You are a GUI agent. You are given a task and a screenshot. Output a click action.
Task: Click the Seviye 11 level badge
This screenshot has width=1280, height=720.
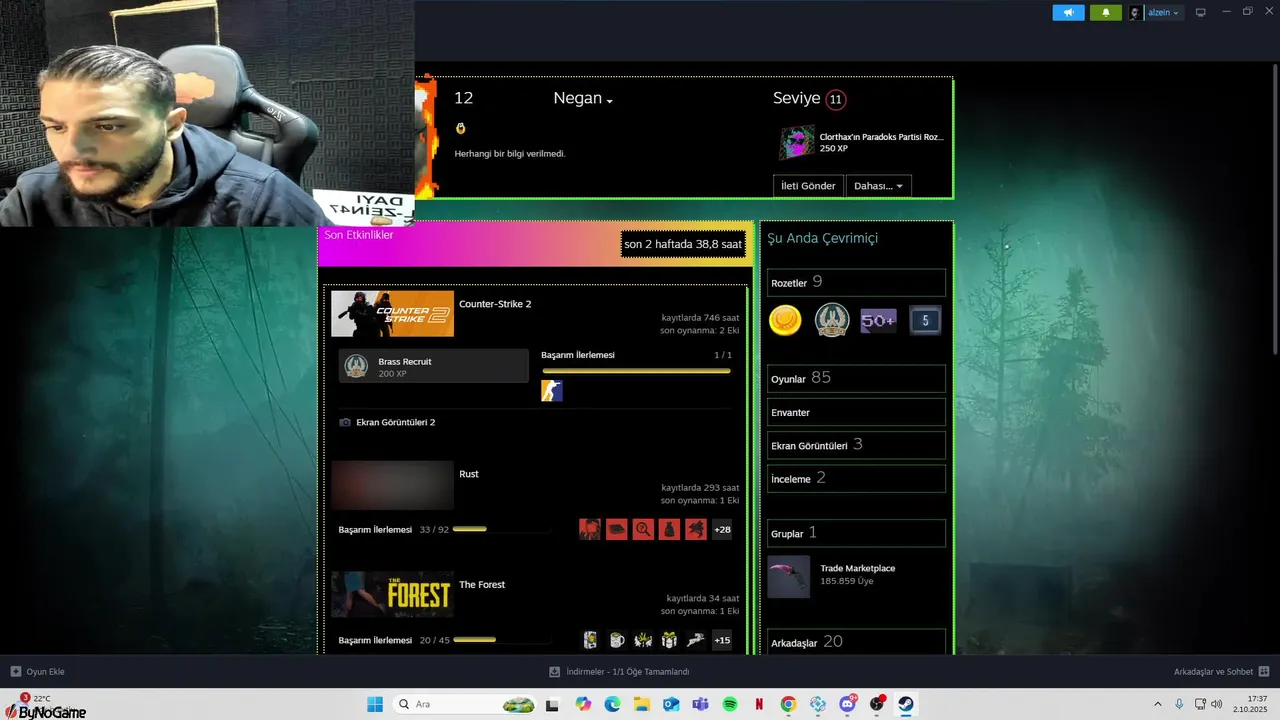pyautogui.click(x=836, y=99)
